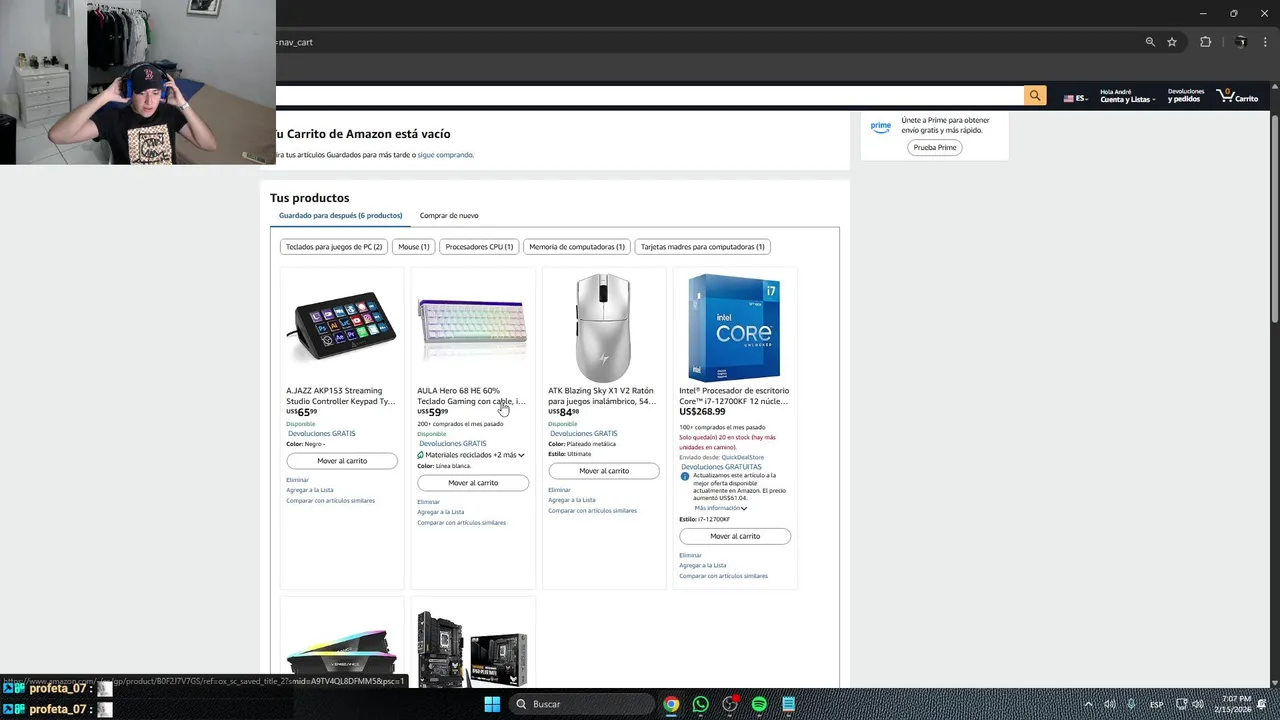
Task: Open Intel Procesador de escritorio Core title
Action: click(734, 396)
